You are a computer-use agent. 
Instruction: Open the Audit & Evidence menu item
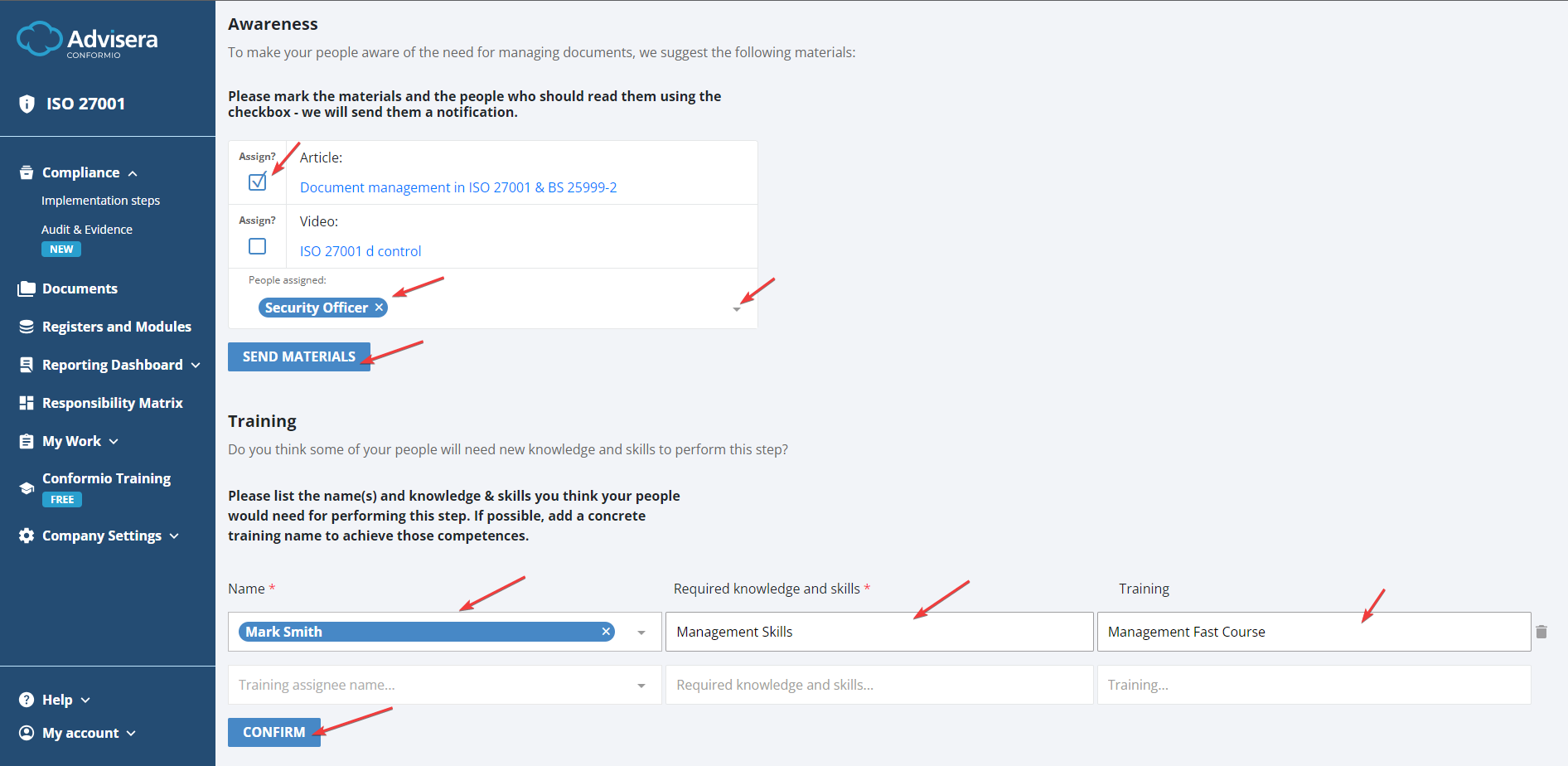87,230
